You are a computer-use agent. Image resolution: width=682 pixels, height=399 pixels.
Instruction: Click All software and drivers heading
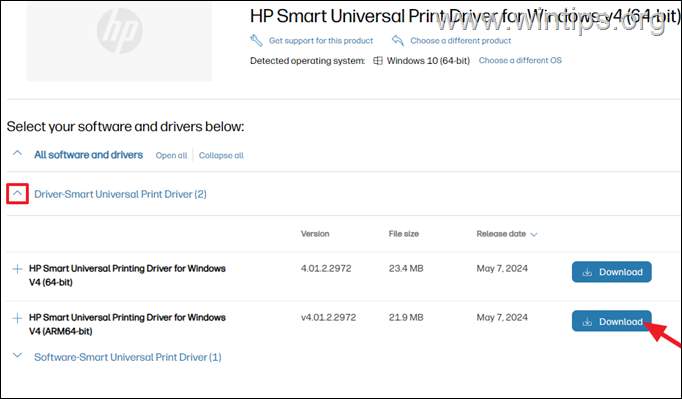pos(88,154)
